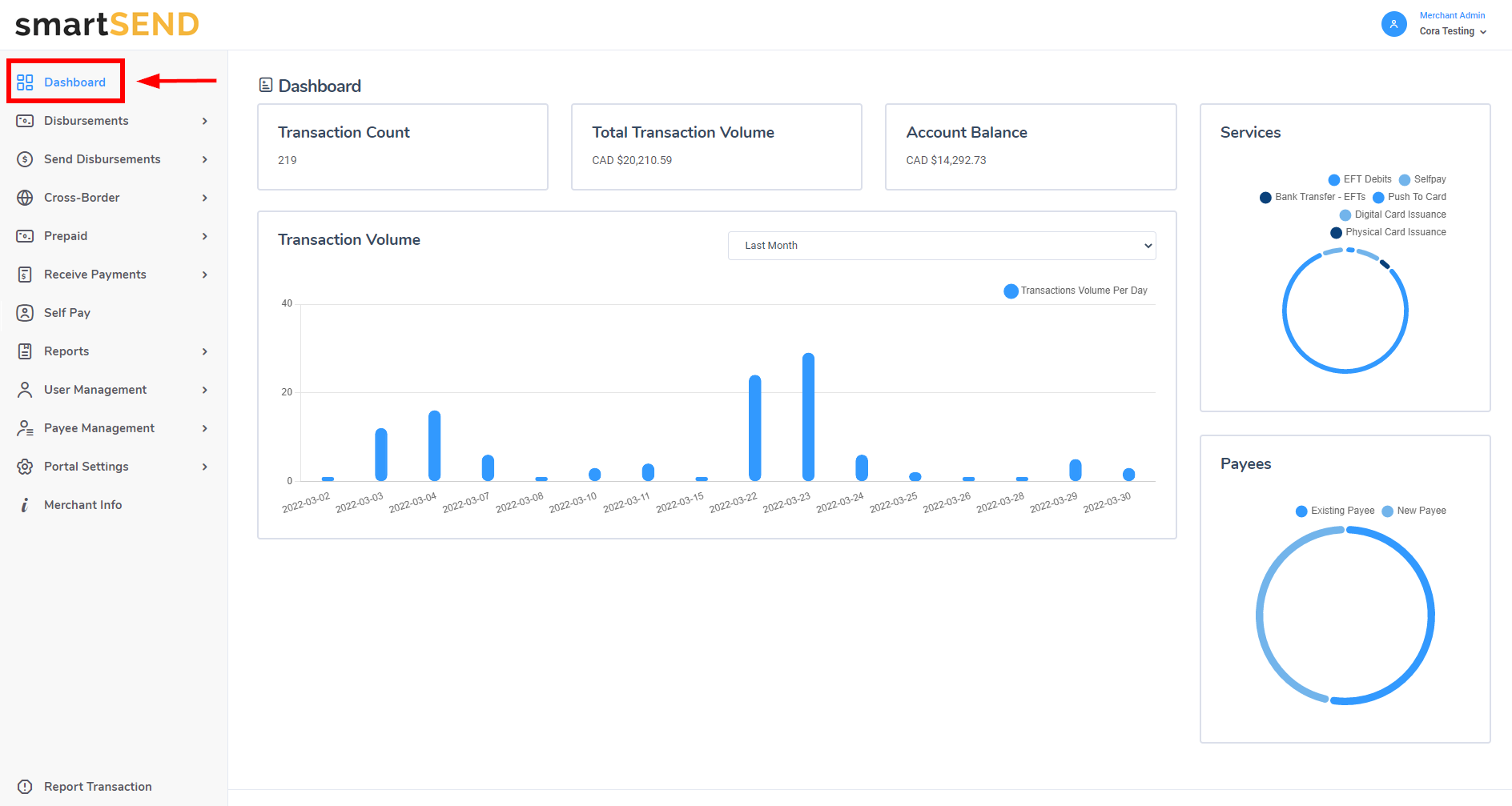Image resolution: width=1512 pixels, height=806 pixels.
Task: Click the Merchant Info icon
Action: [25, 505]
